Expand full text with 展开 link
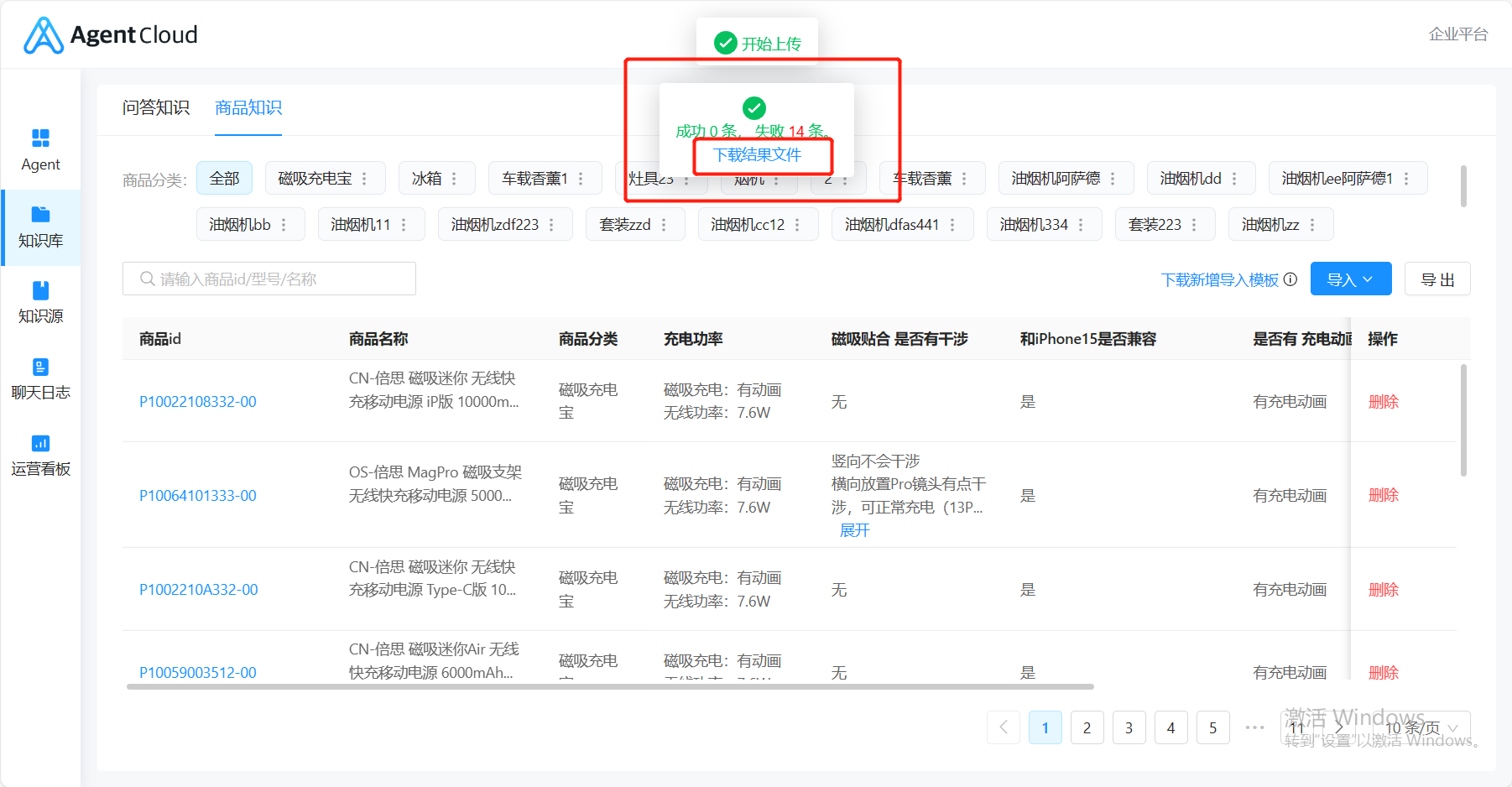 tap(855, 530)
